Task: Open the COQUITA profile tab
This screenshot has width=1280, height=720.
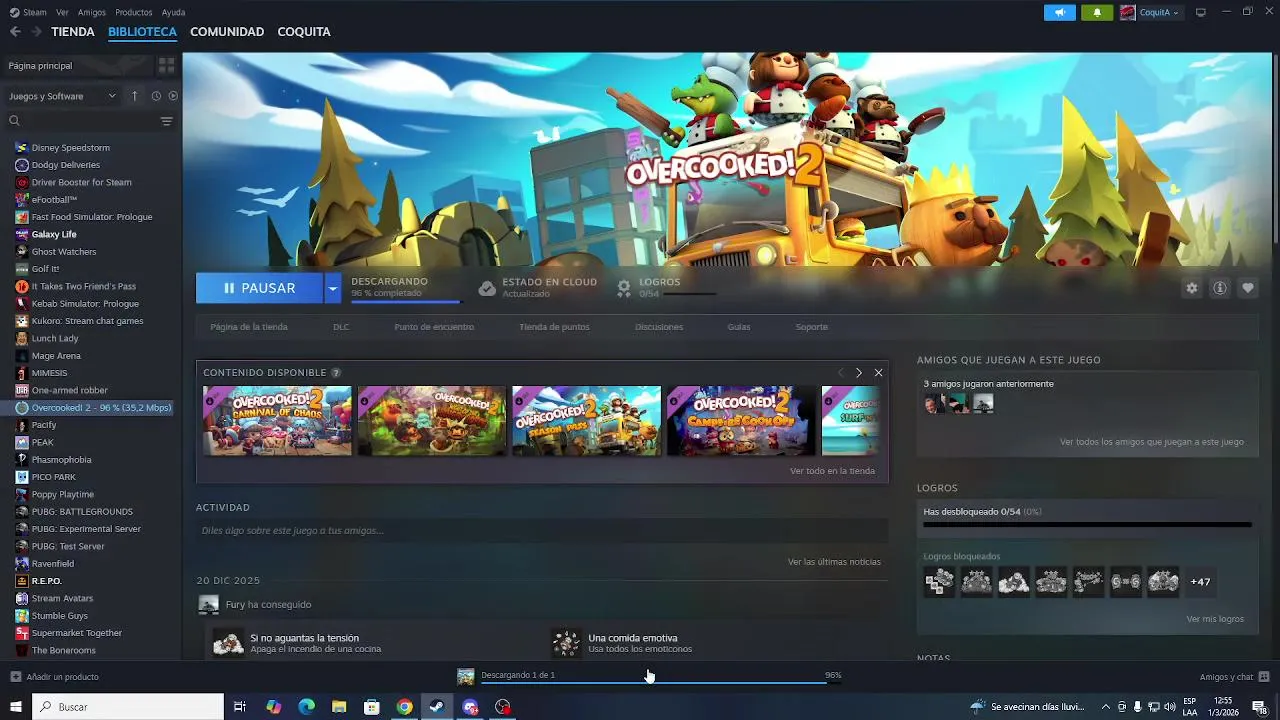Action: click(x=304, y=32)
